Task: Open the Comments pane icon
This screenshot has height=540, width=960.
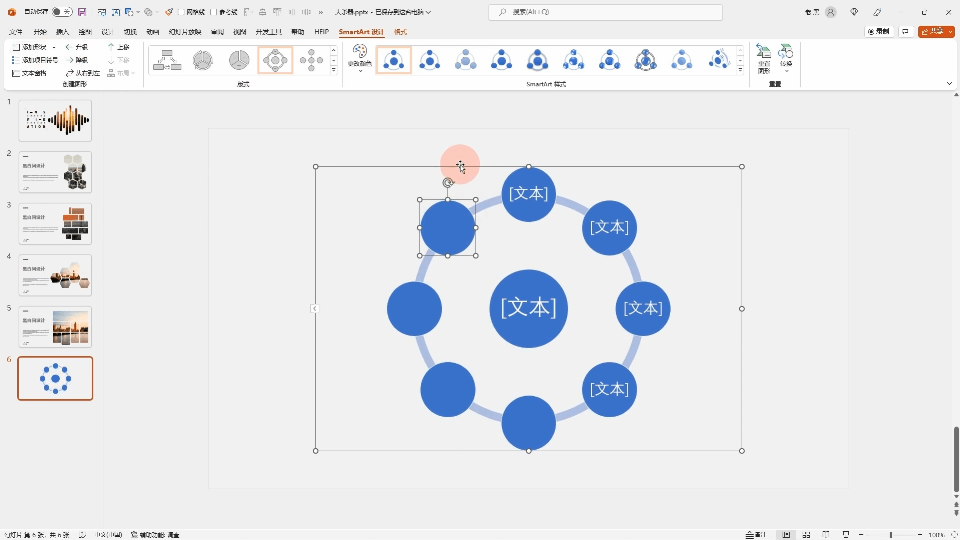Action: (x=906, y=31)
